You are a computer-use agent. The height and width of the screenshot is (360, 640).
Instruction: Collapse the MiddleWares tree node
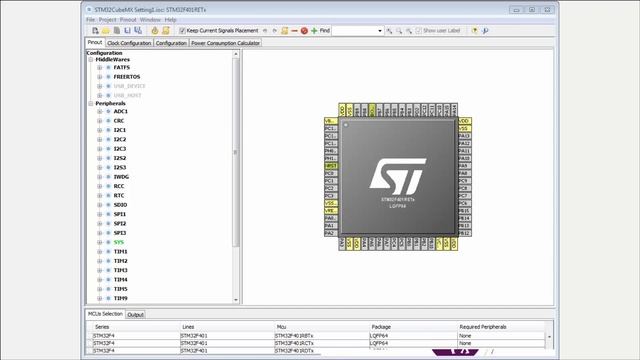(x=91, y=60)
